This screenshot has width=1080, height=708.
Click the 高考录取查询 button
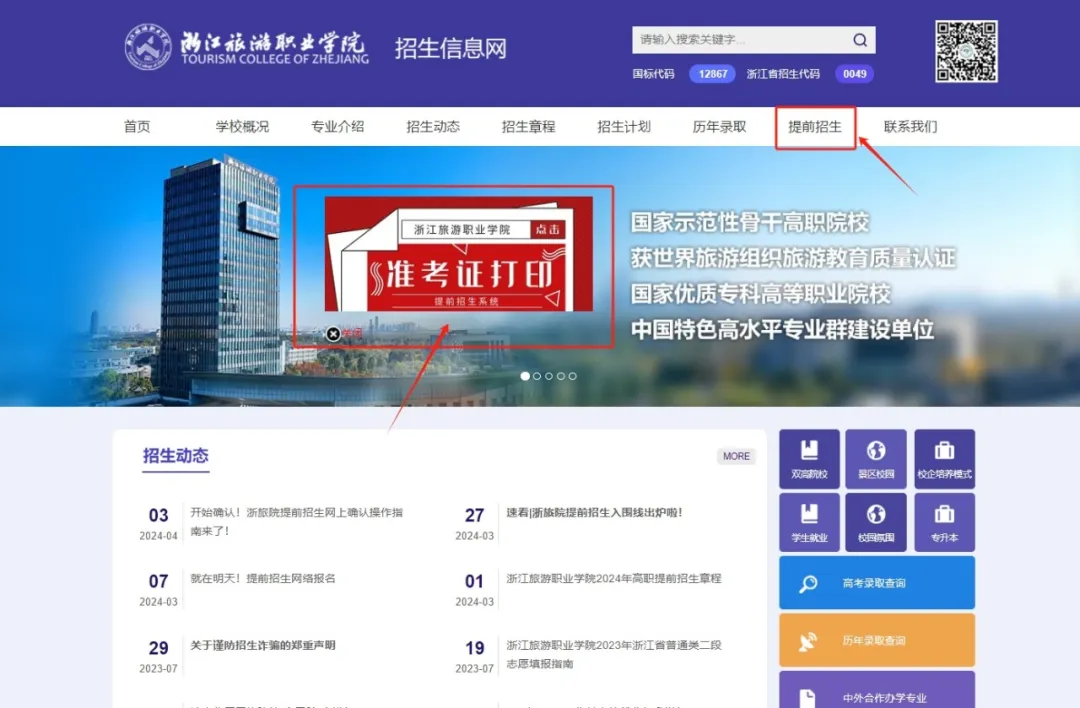(876, 583)
